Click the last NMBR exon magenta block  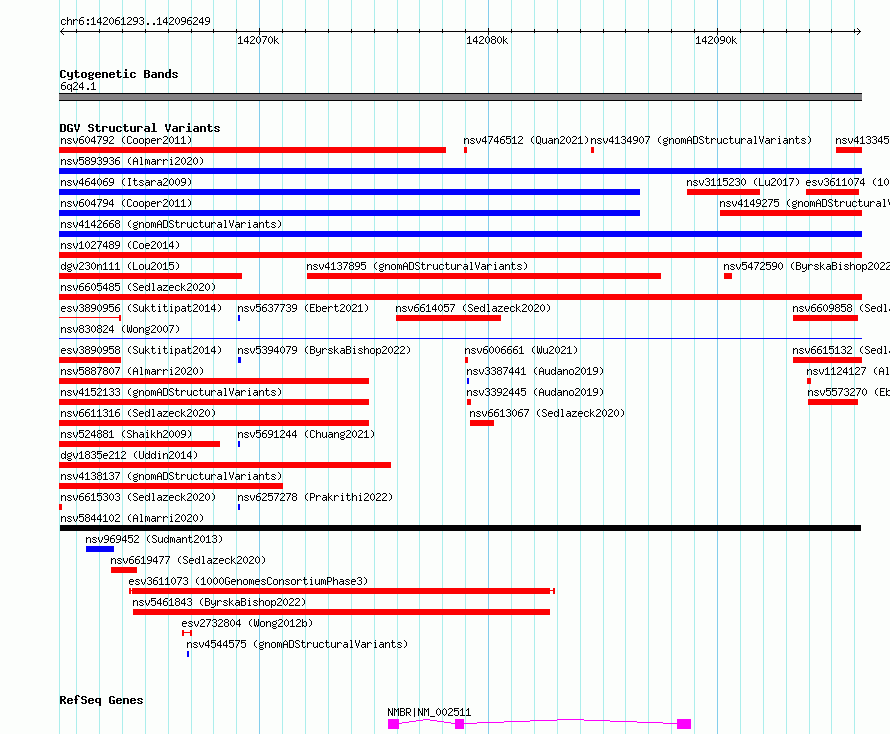(684, 724)
